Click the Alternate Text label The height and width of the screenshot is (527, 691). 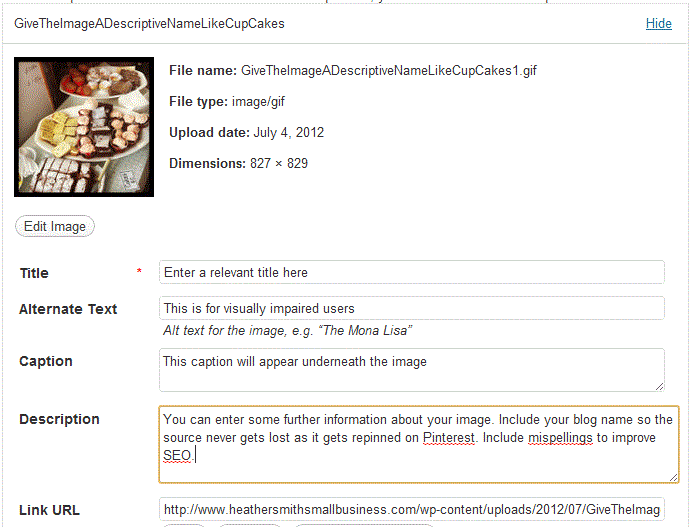pos(68,309)
